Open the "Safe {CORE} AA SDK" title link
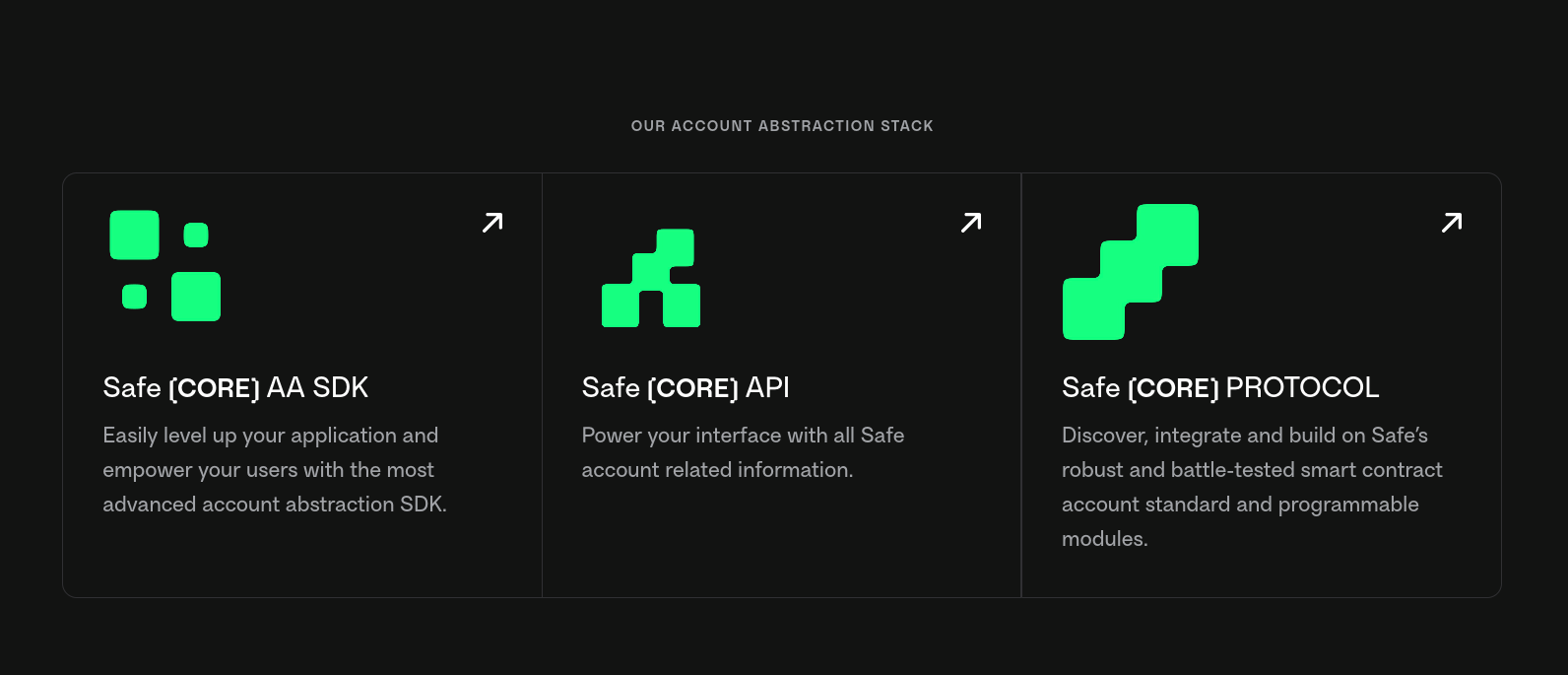The height and width of the screenshot is (675, 1568). click(235, 387)
